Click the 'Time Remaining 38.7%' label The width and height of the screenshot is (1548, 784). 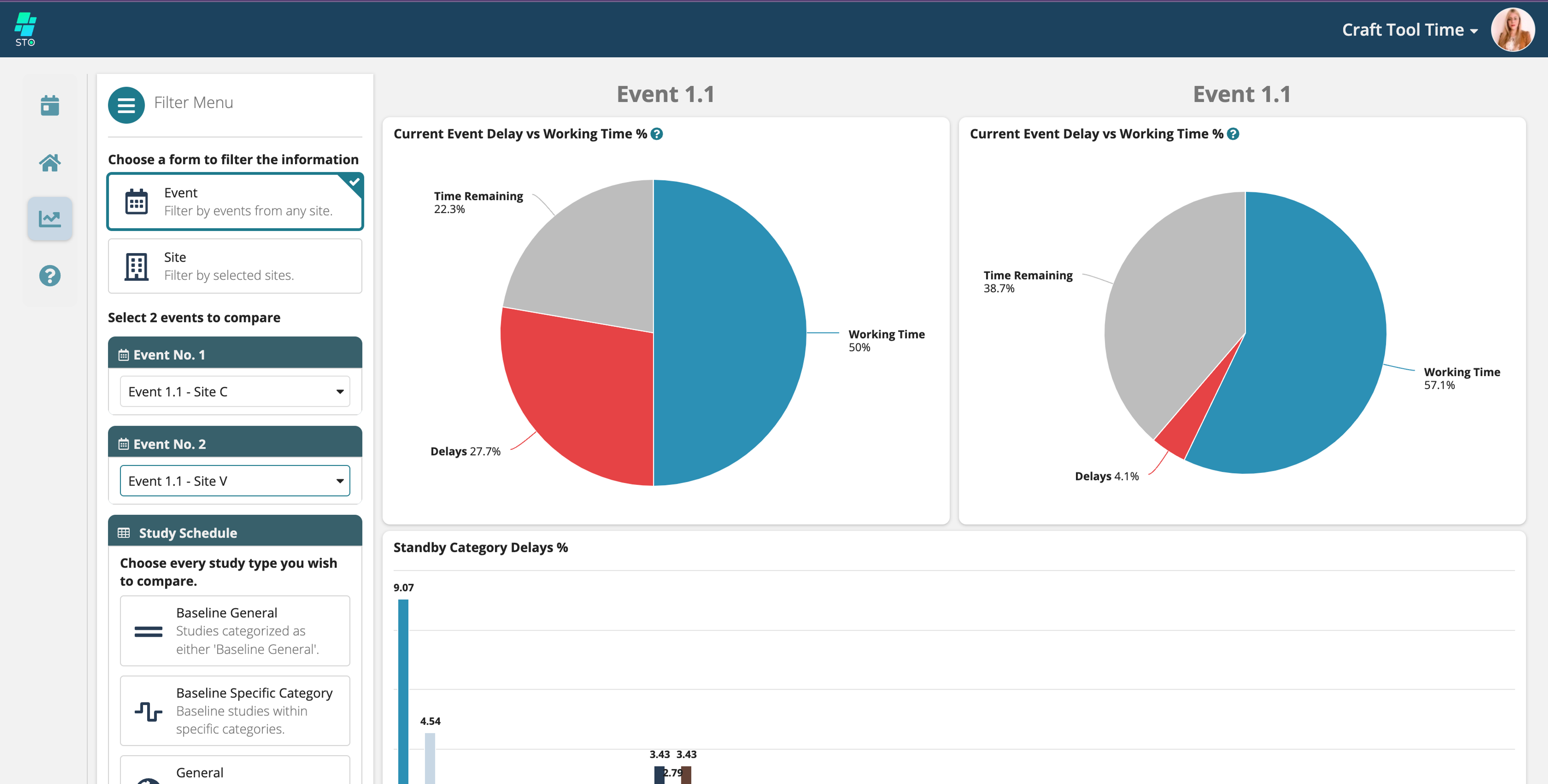pos(1028,282)
